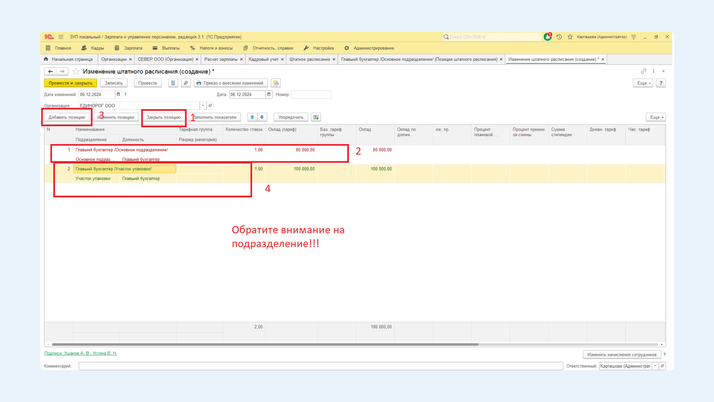Viewport: 714px width, 402px height.
Task: Open the Еще menu above table
Action: (x=655, y=117)
